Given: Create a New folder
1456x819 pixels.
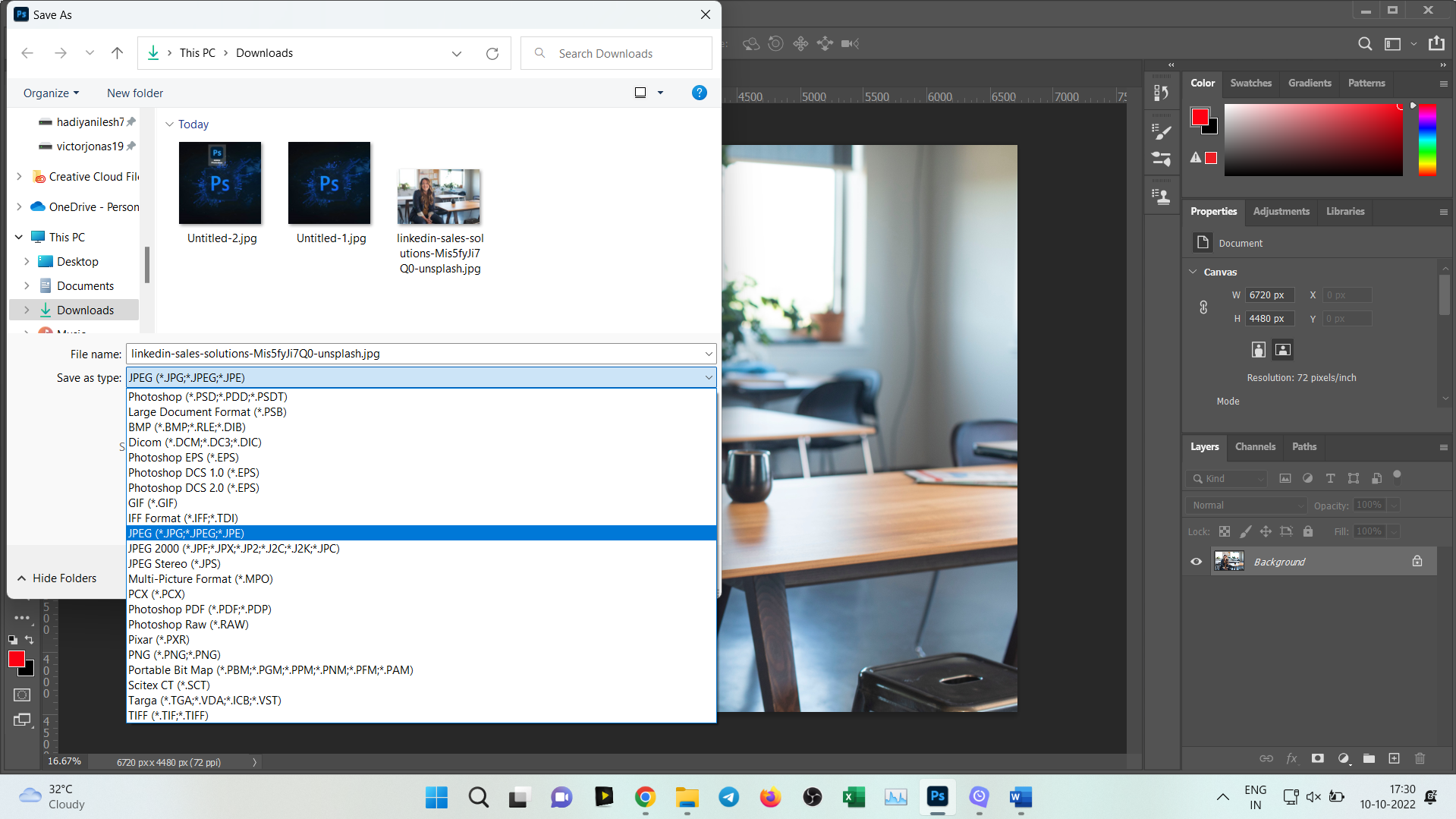Looking at the screenshot, I should 135,93.
